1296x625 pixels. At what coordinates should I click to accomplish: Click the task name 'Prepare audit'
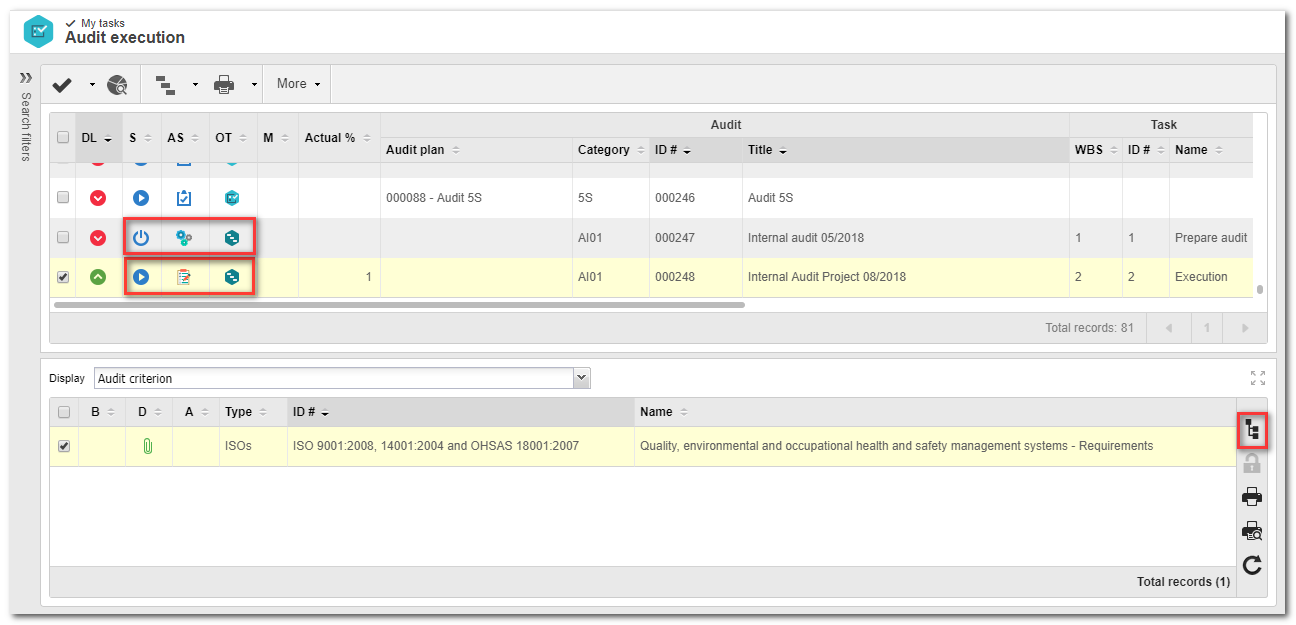point(1211,238)
